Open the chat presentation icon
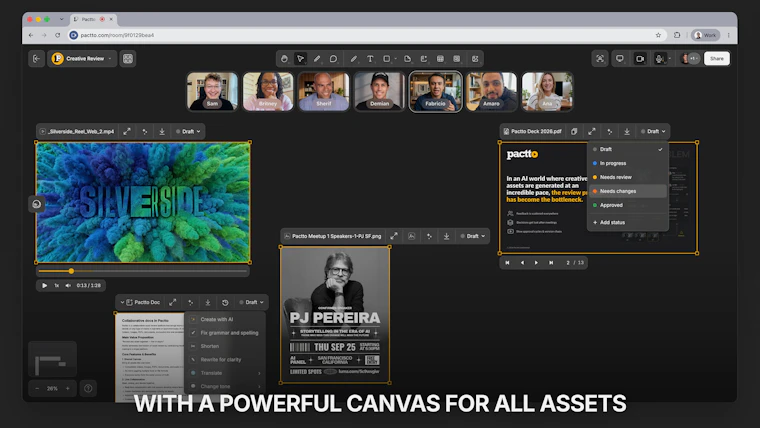This screenshot has height=428, width=760. 619,59
